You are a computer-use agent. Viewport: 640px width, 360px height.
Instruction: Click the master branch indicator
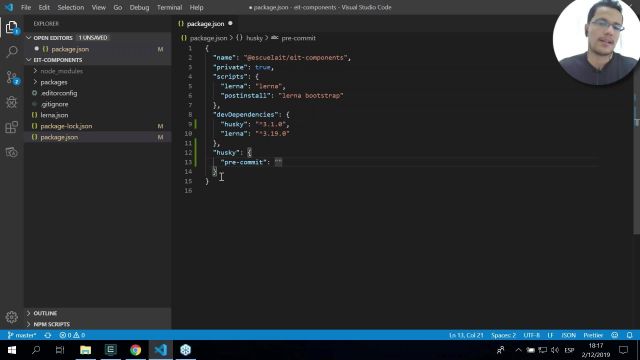tap(22, 335)
